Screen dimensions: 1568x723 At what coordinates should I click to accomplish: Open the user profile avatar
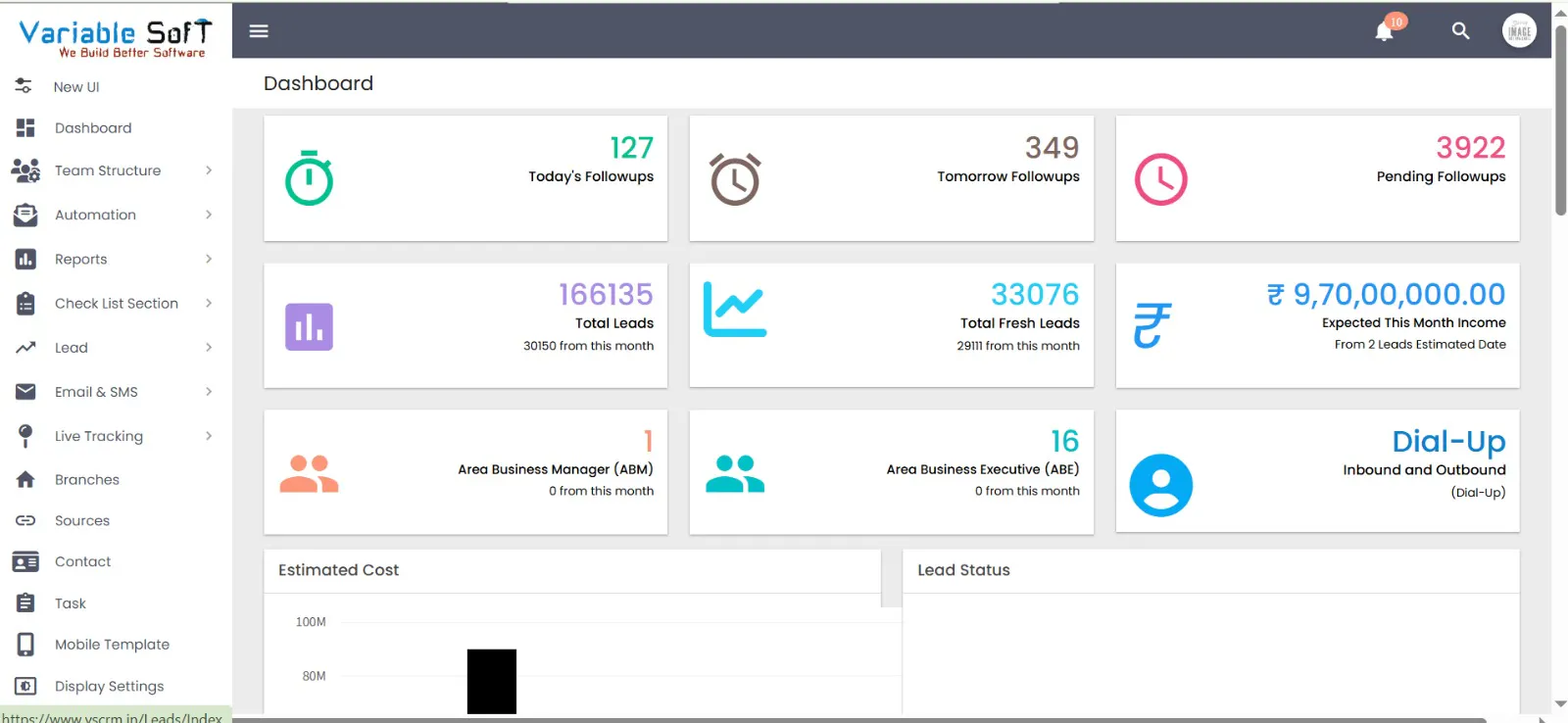(x=1519, y=31)
